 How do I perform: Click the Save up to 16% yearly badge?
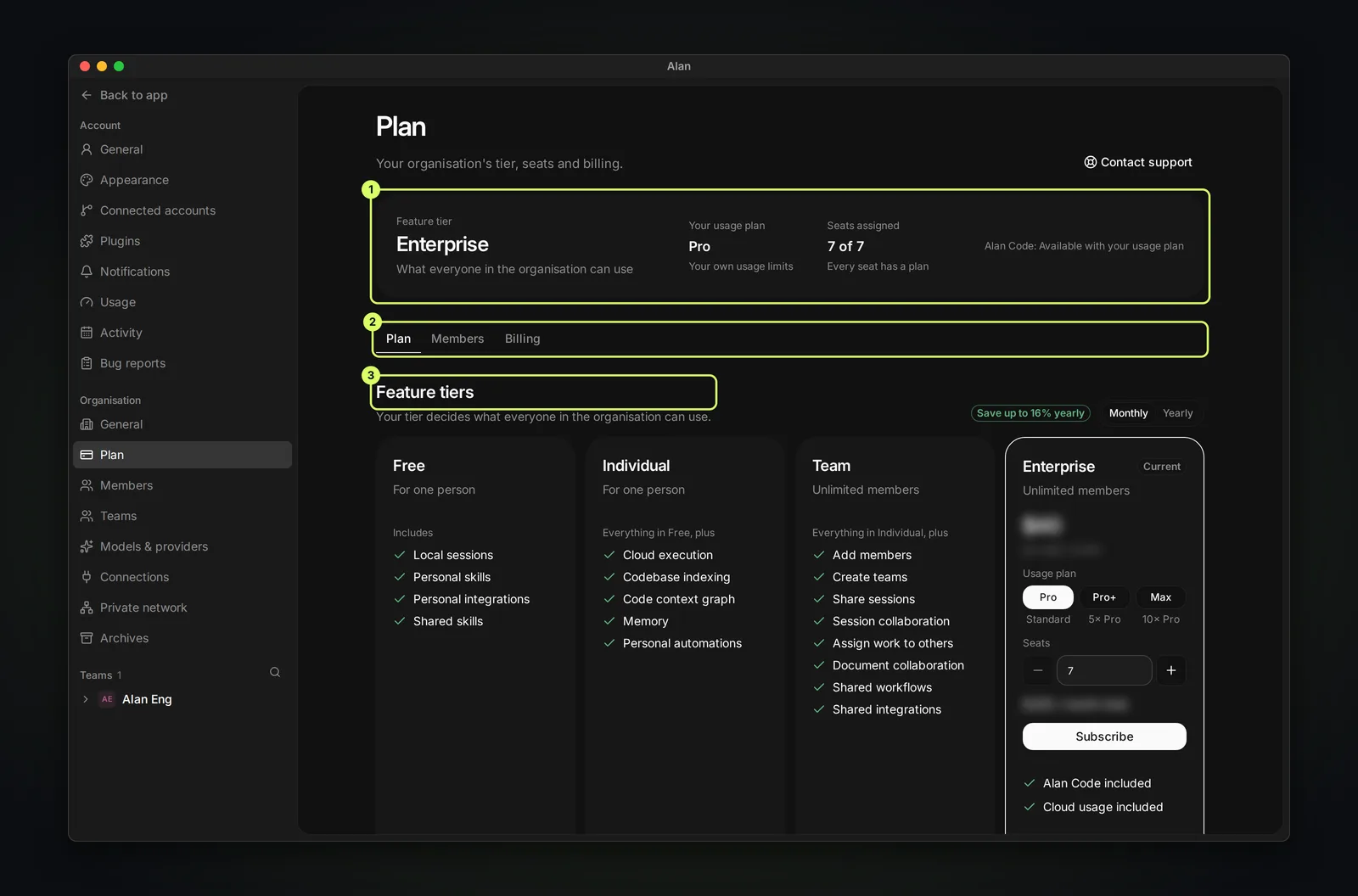1030,413
